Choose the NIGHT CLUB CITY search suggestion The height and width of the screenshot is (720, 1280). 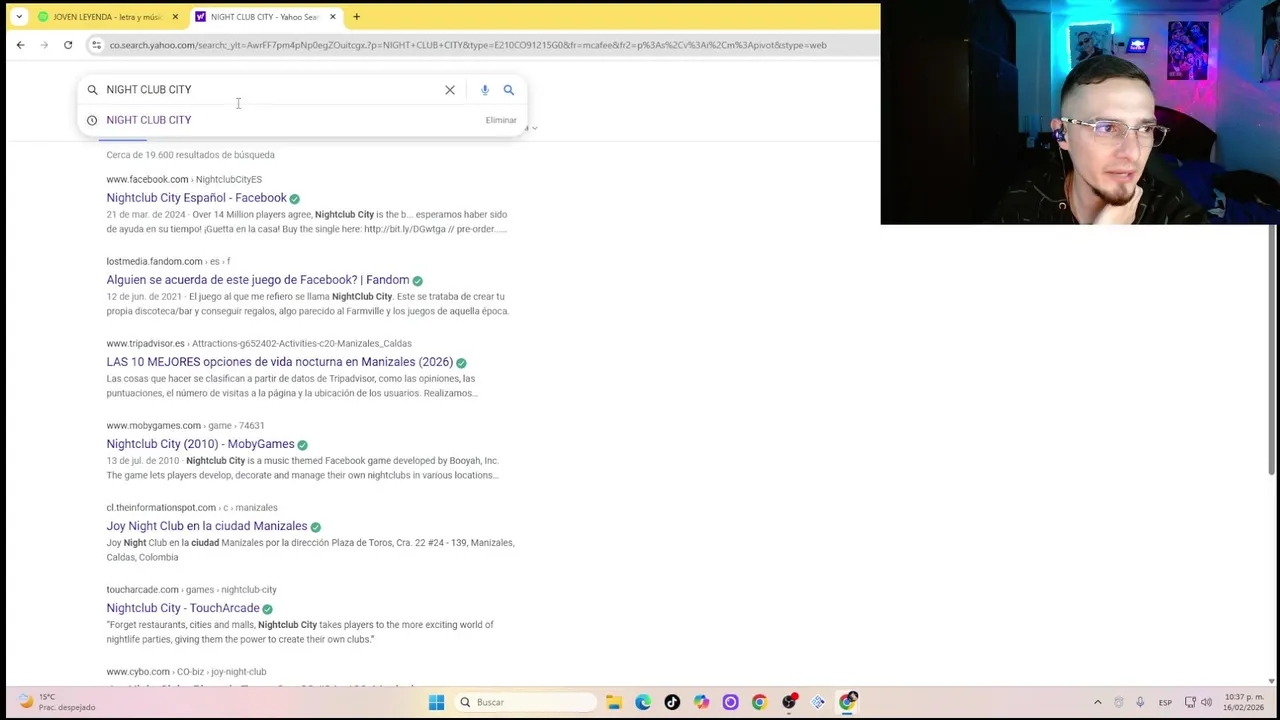click(149, 120)
